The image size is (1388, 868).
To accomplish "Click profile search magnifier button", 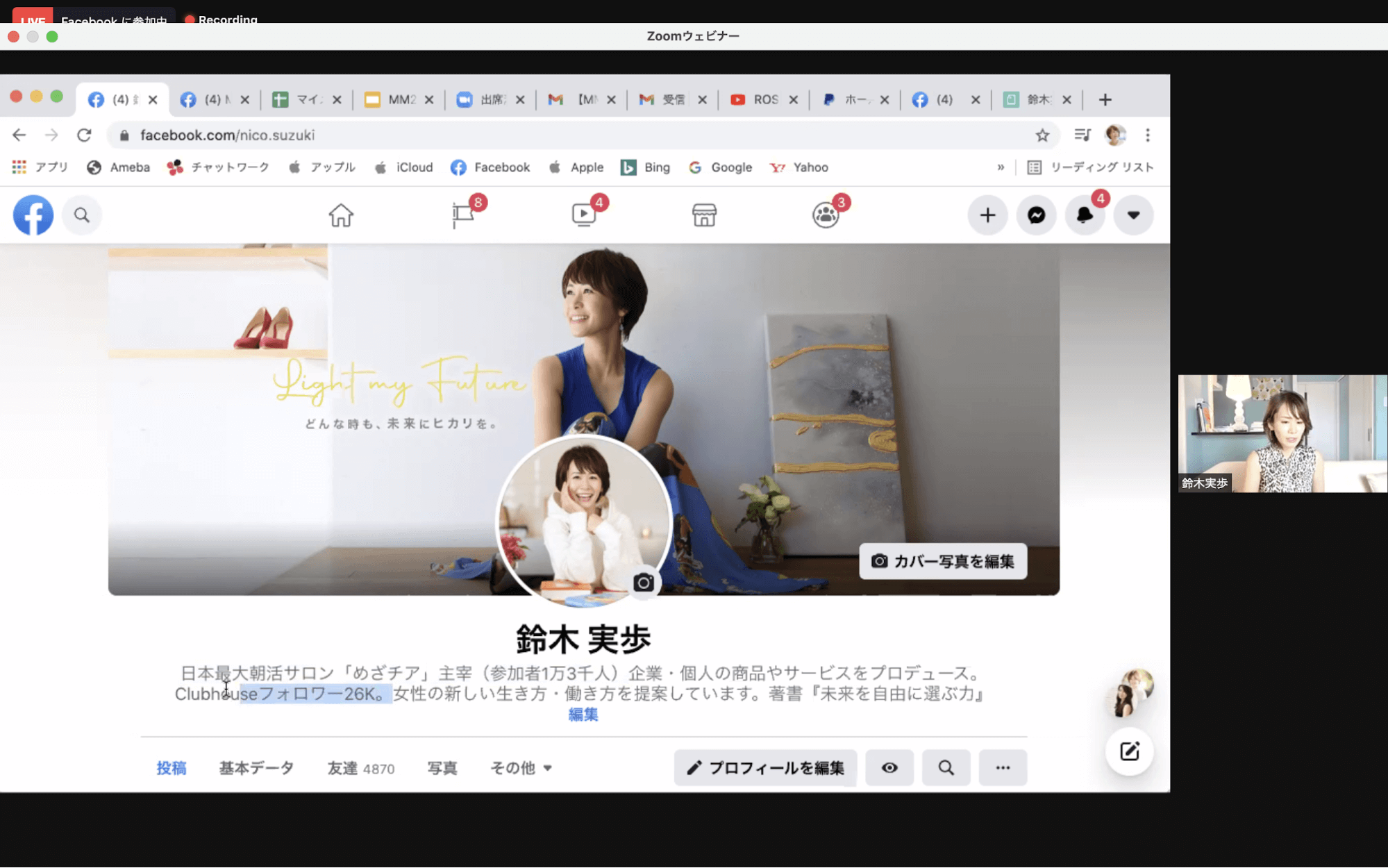I will pyautogui.click(x=946, y=768).
